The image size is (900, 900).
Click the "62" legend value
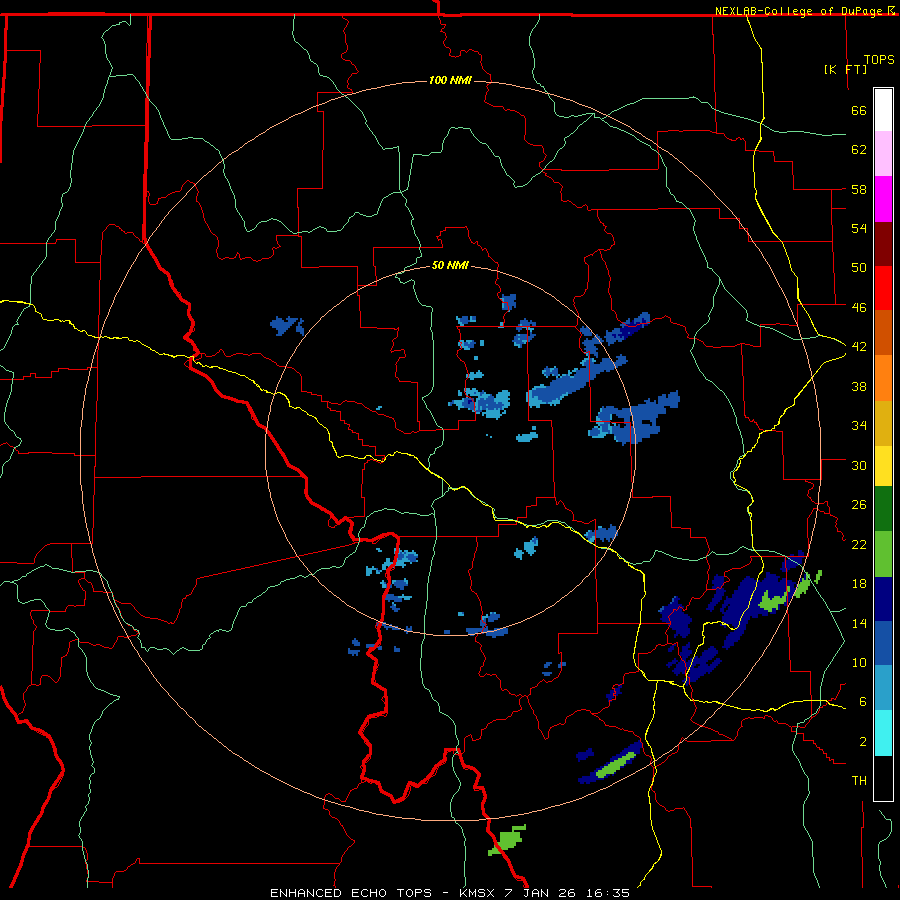[859, 150]
